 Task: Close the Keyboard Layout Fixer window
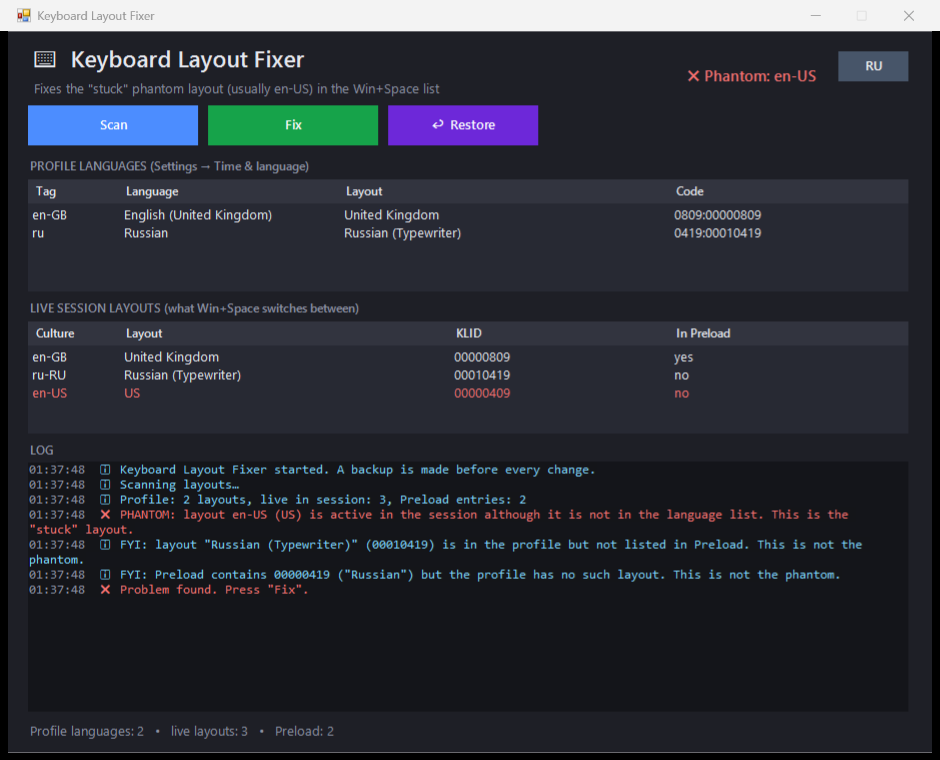pos(909,16)
